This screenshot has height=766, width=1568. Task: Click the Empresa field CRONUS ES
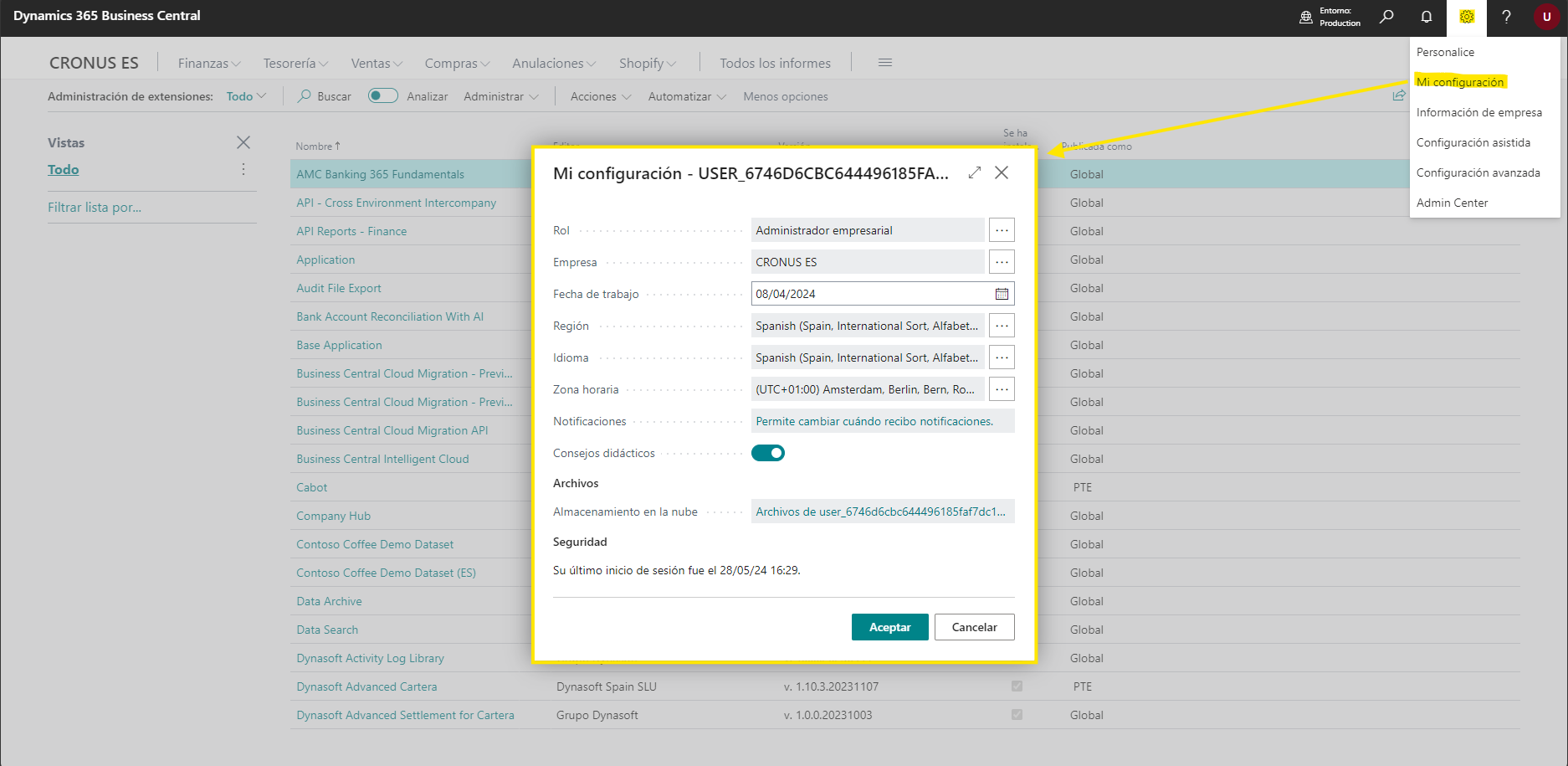tap(868, 262)
